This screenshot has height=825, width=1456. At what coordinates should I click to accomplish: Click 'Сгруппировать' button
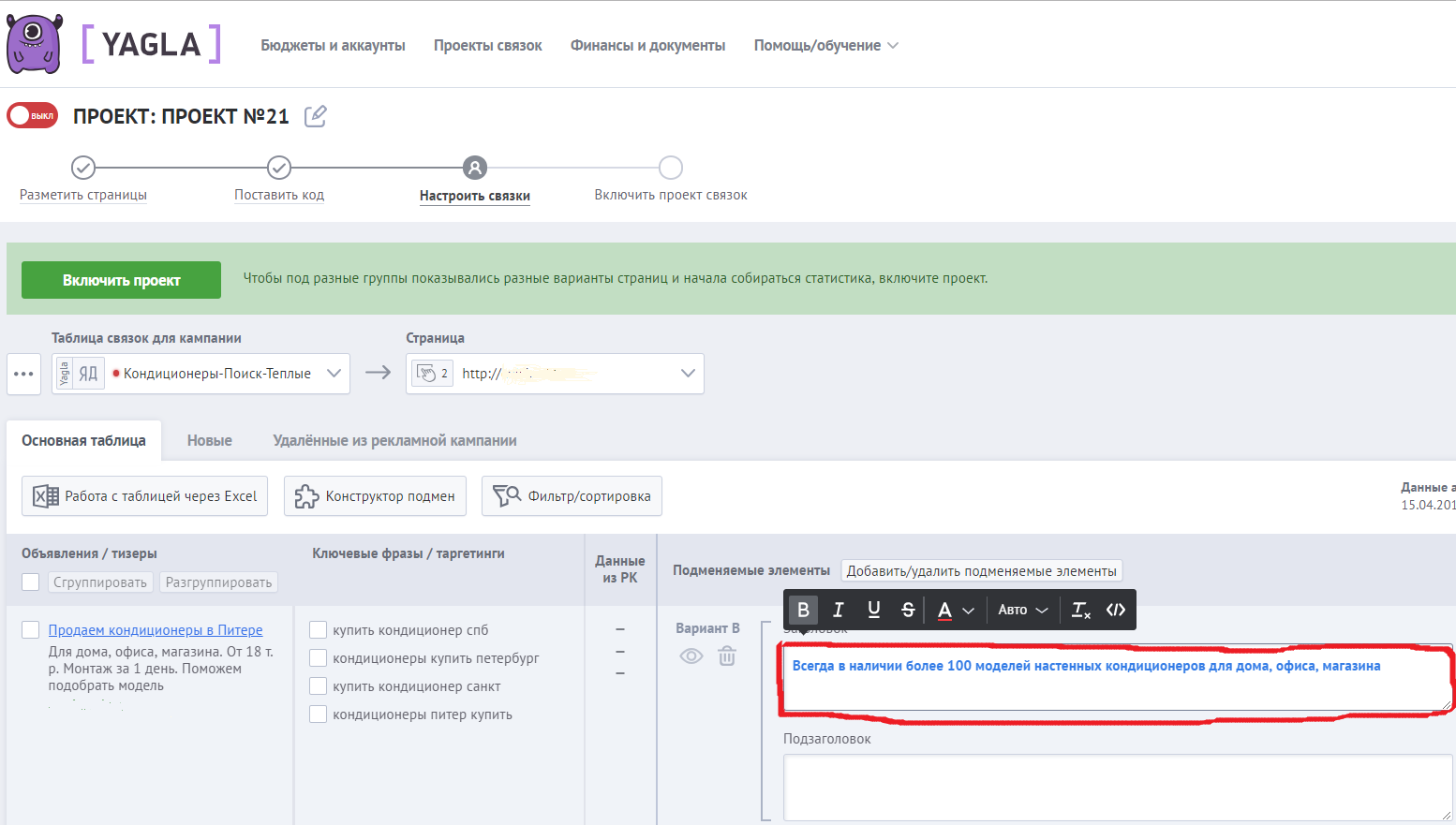pos(100,582)
